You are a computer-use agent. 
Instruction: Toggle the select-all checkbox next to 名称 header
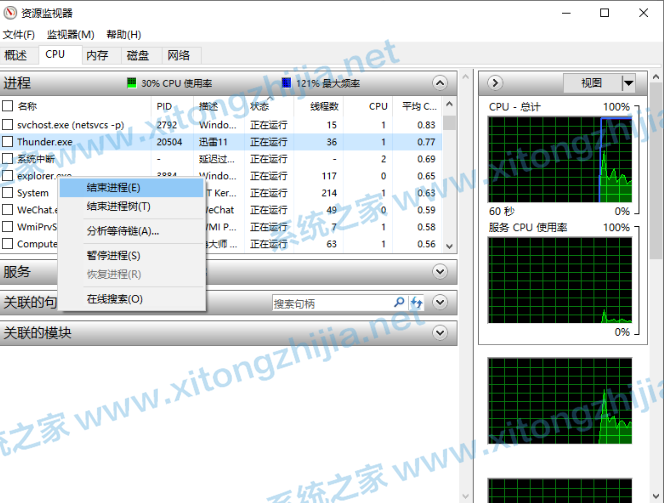click(x=8, y=105)
